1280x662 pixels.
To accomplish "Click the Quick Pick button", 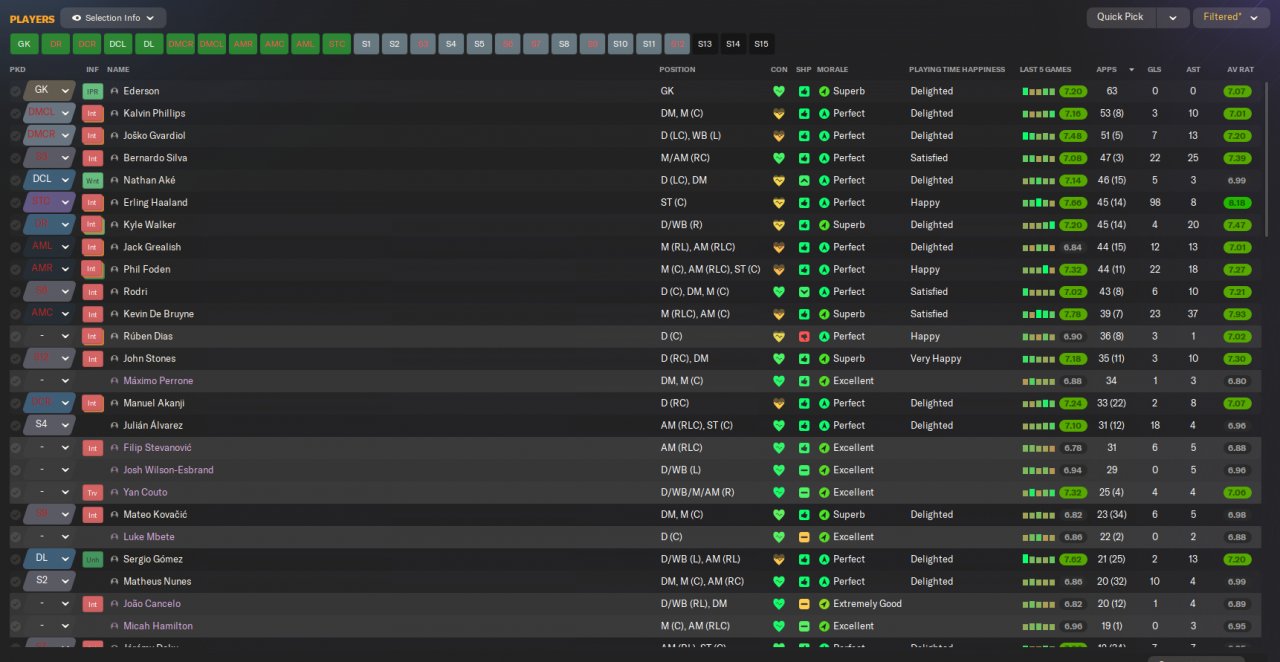I will 1121,17.
